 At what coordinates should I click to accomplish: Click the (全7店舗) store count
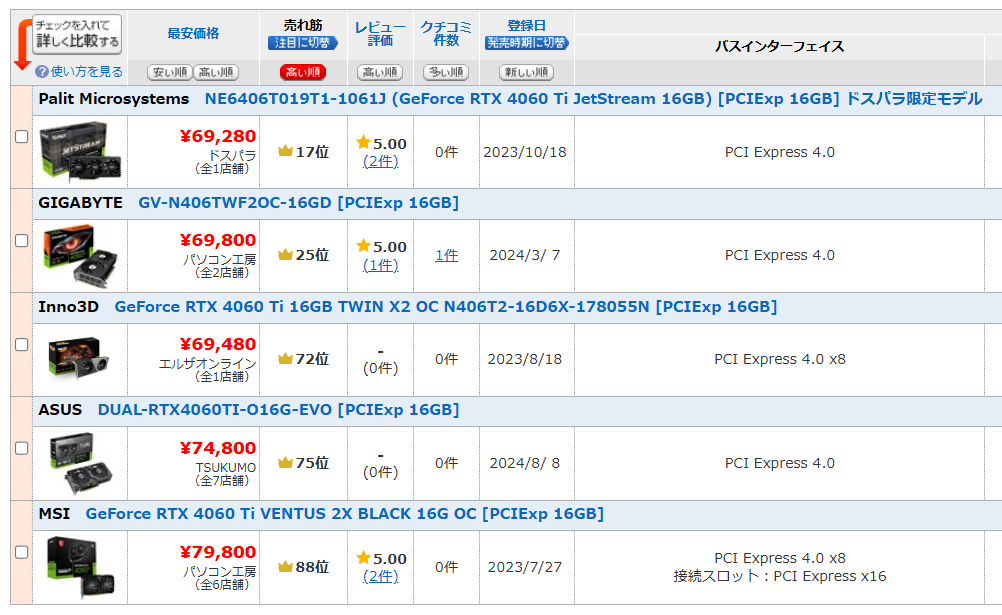222,480
